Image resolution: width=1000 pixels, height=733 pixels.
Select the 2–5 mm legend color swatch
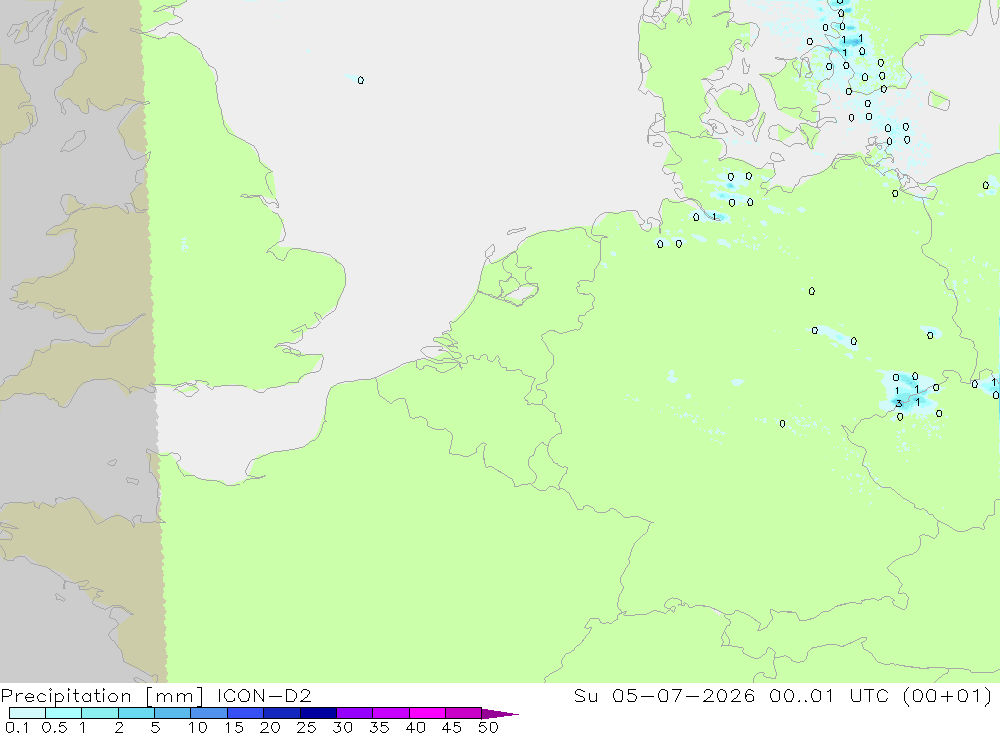click(136, 713)
